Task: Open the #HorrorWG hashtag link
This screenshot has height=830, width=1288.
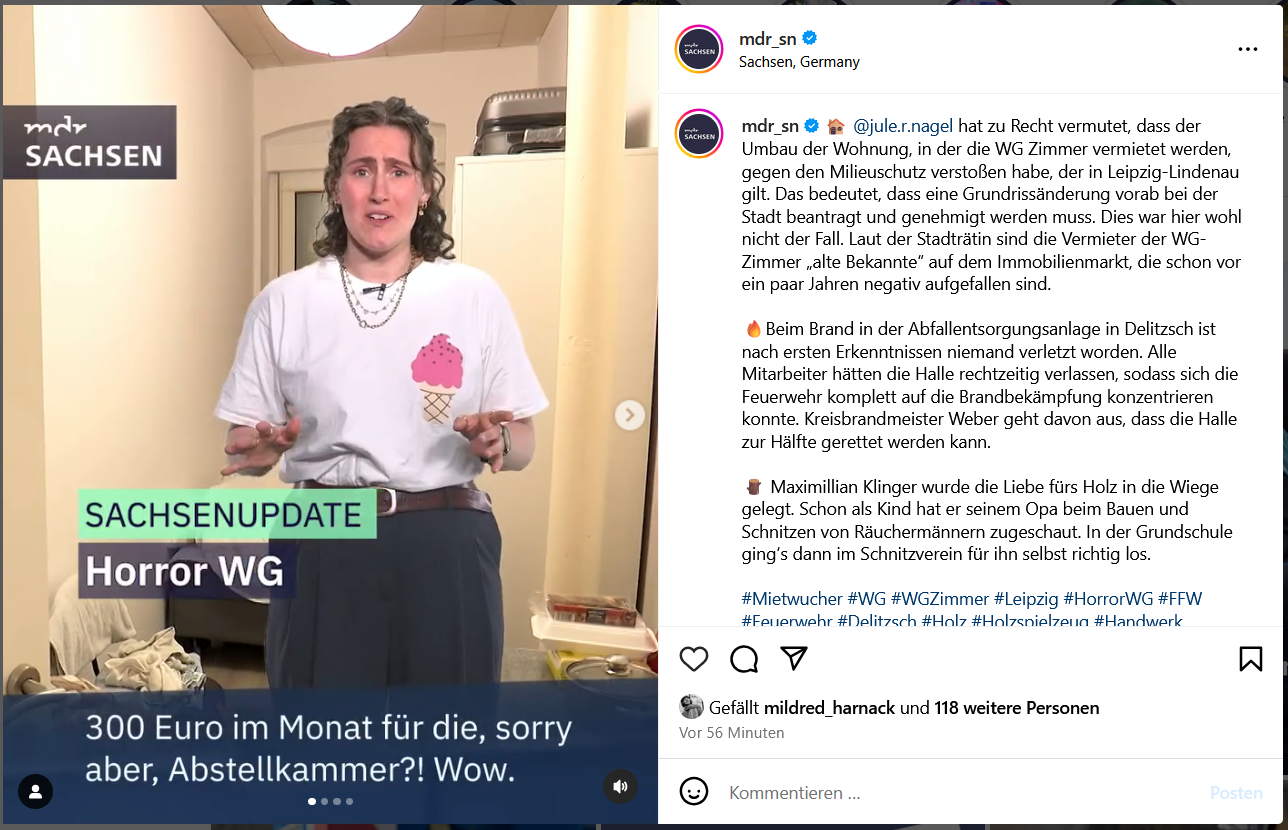Action: tap(1108, 599)
